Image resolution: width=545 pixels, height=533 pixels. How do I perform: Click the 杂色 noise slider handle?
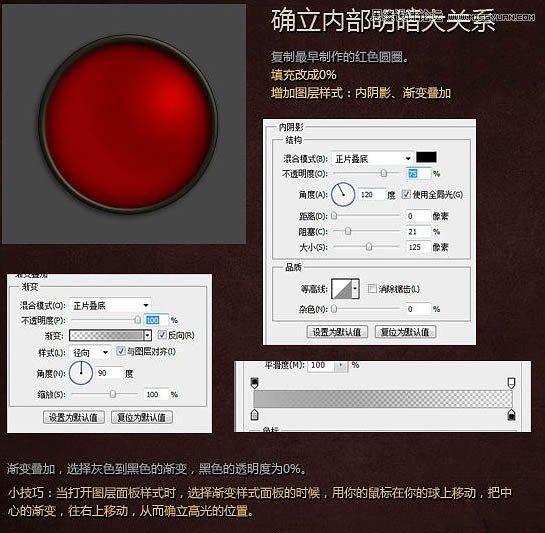click(334, 308)
